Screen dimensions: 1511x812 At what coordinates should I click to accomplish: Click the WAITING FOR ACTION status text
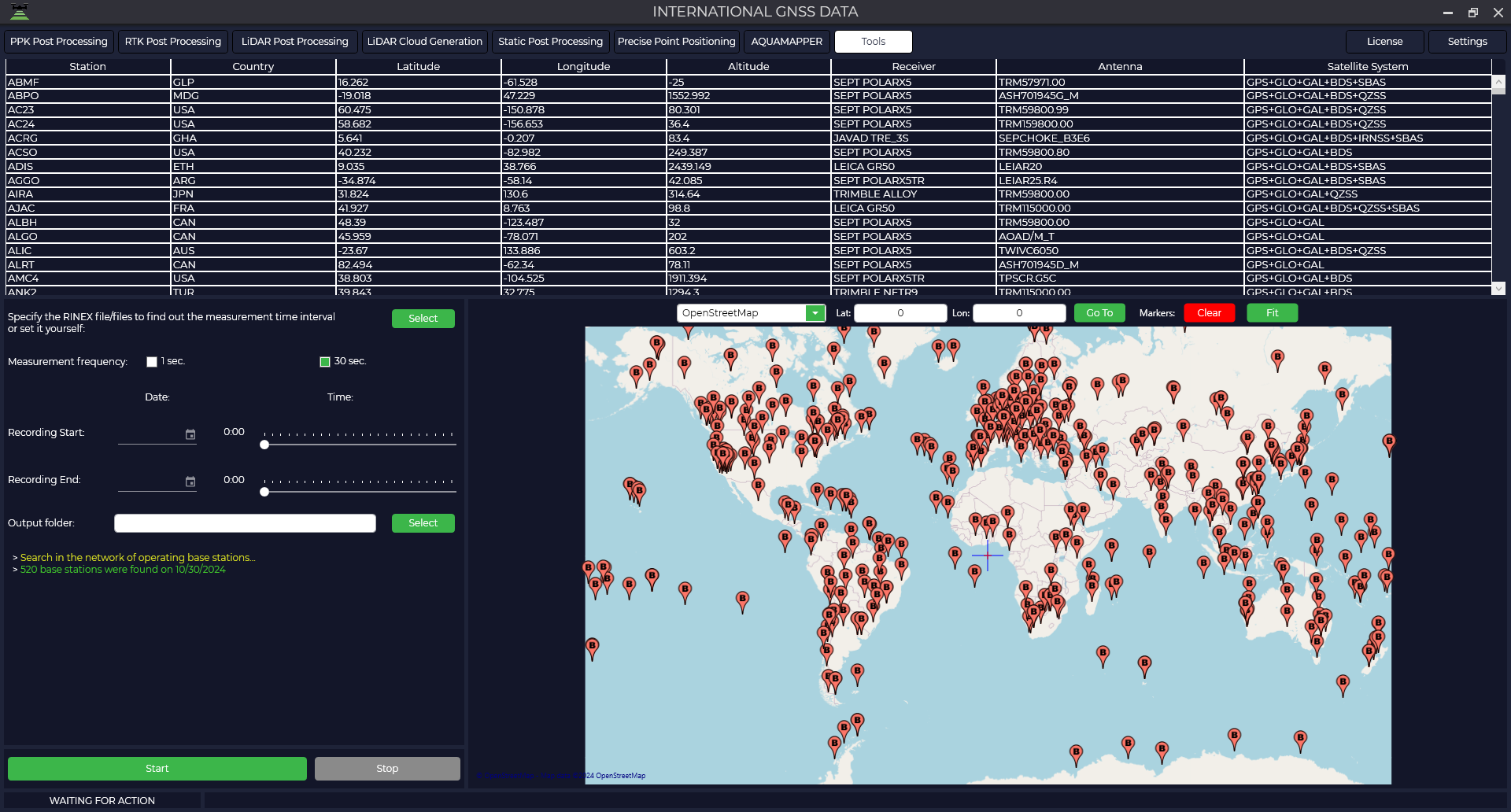[x=102, y=801]
